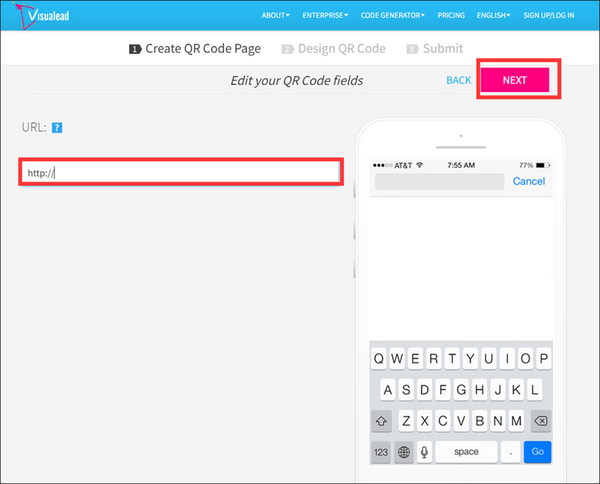Tap the blue Go key
Screen dimensions: 600x484
[x=537, y=451]
